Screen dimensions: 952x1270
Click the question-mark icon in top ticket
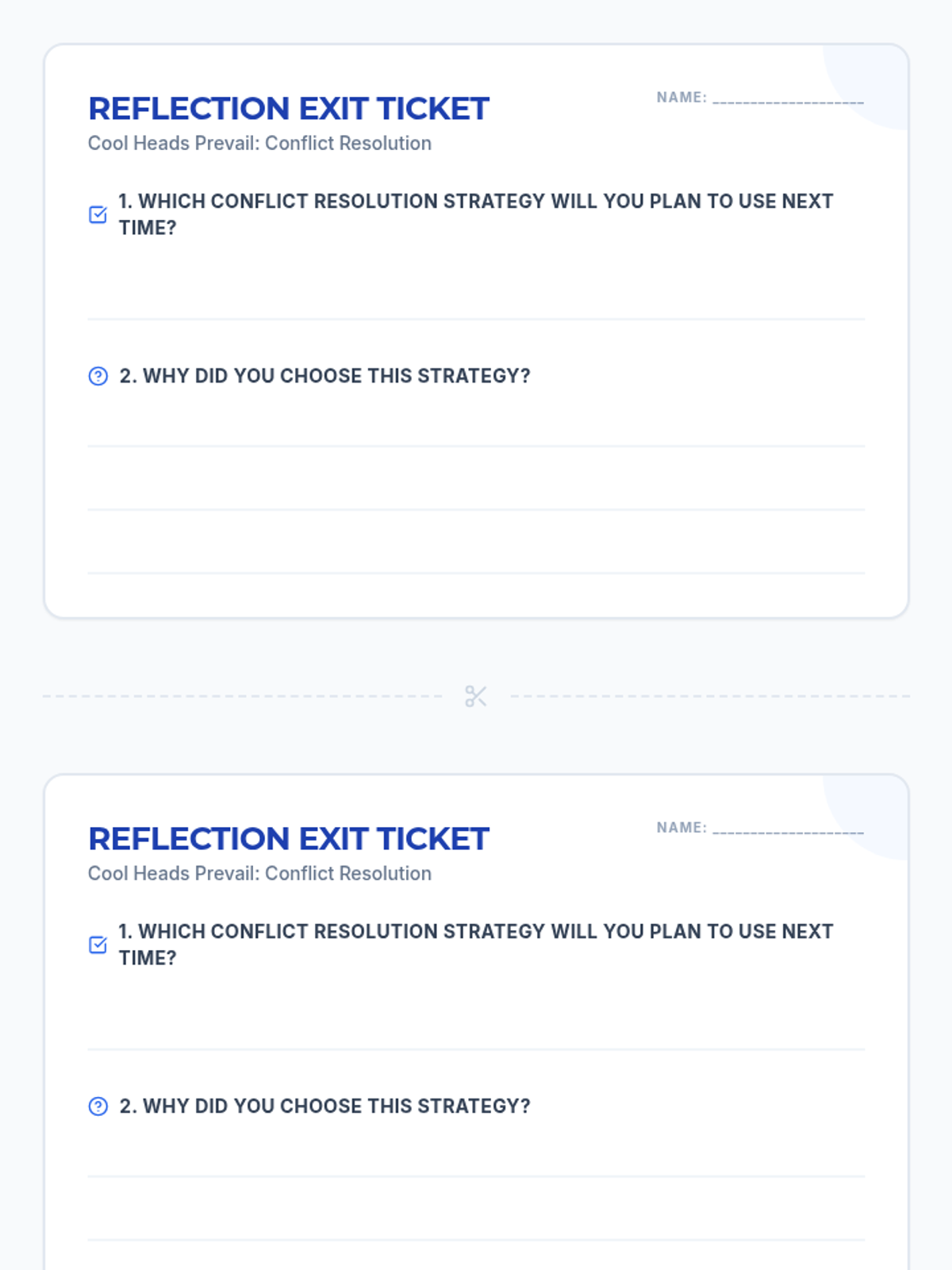tap(98, 376)
